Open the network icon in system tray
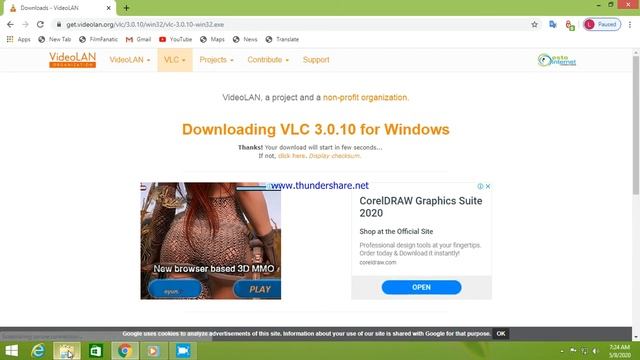 pos(584,351)
